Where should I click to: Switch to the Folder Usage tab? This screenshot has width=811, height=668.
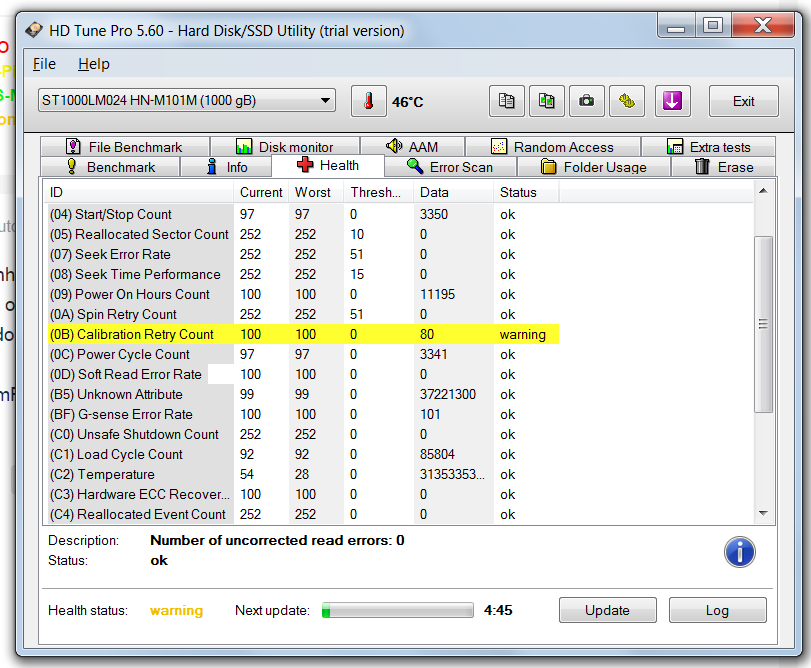pyautogui.click(x=594, y=167)
